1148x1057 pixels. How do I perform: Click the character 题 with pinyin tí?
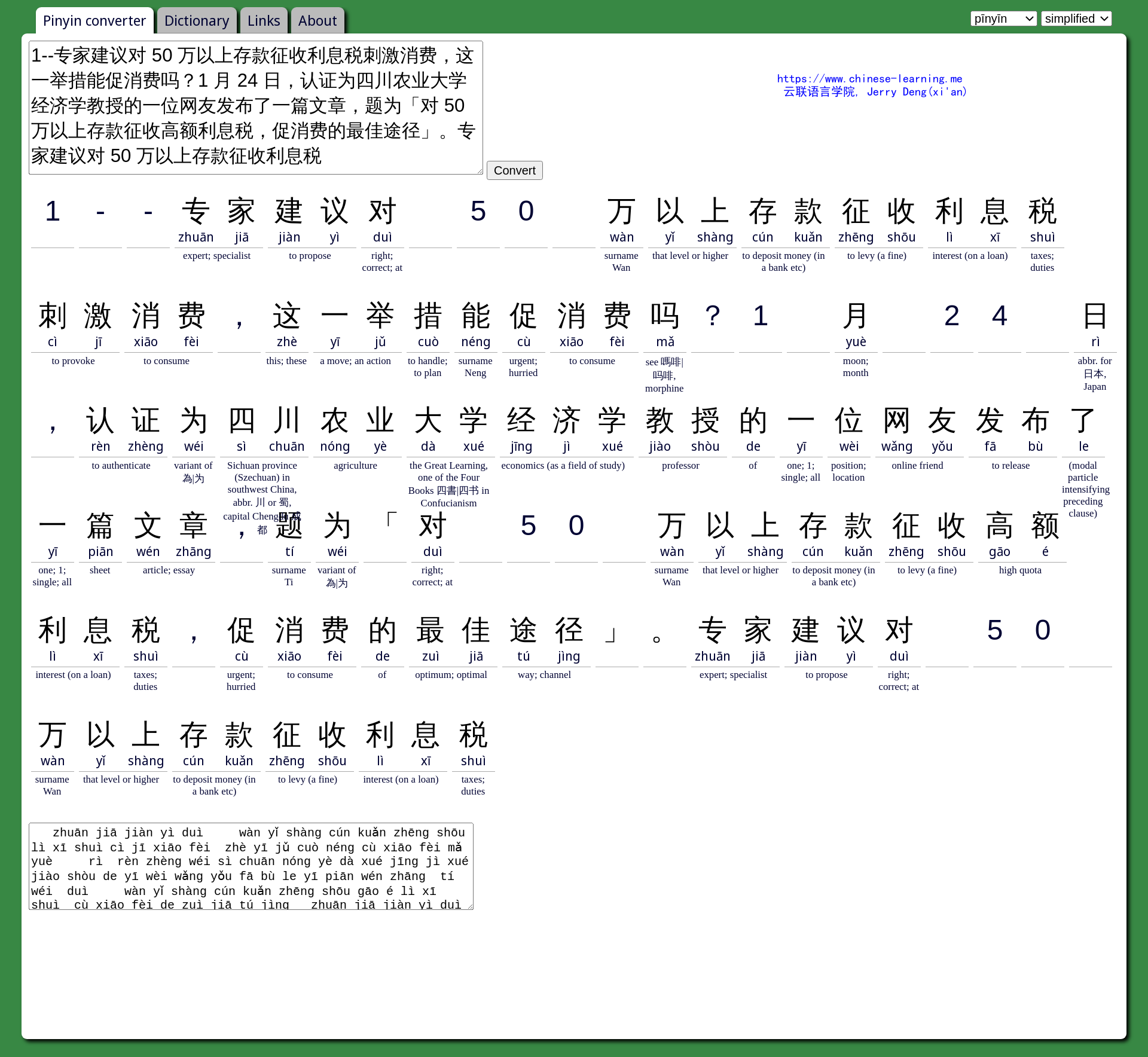pos(289,526)
